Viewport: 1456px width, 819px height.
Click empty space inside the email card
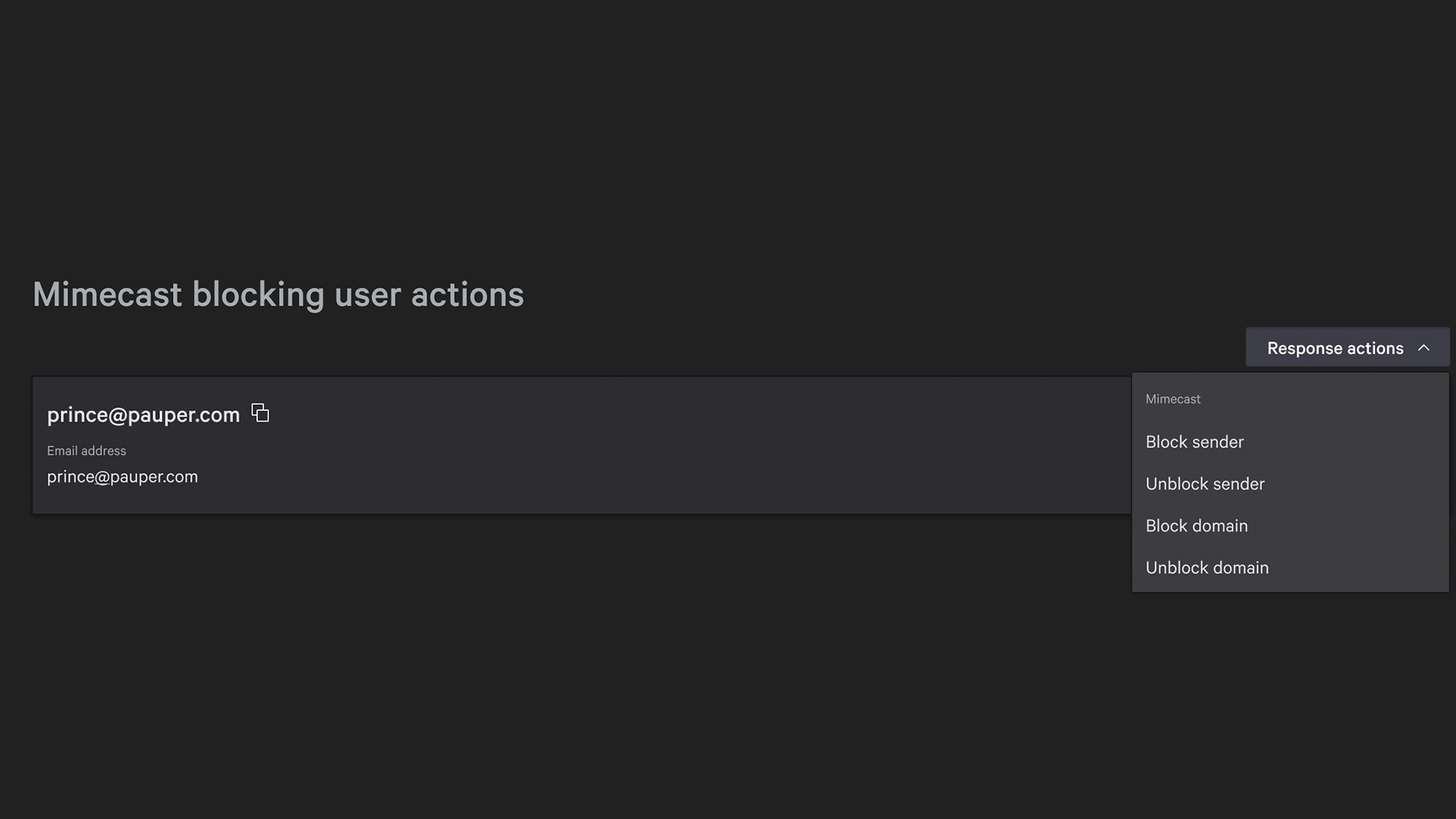(x=607, y=455)
